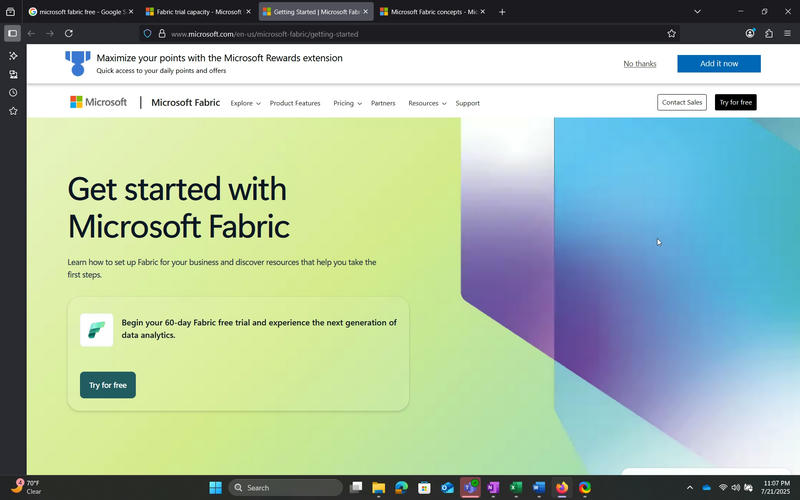This screenshot has height=500, width=800.
Task: Expand the Explore menu
Action: [245, 103]
